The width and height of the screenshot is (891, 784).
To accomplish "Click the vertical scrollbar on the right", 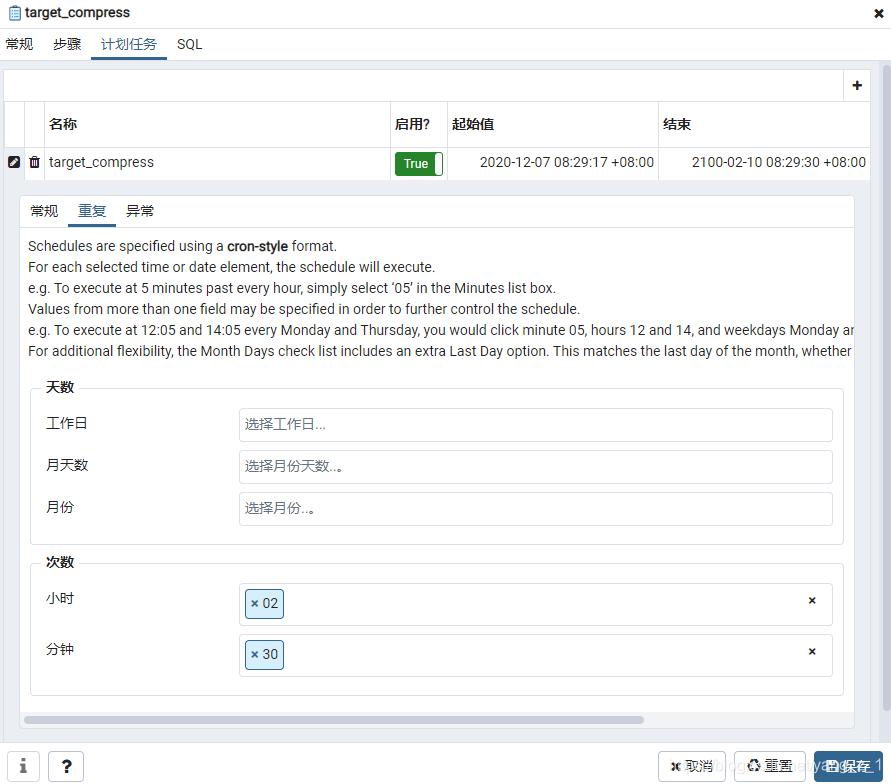I will [886, 386].
